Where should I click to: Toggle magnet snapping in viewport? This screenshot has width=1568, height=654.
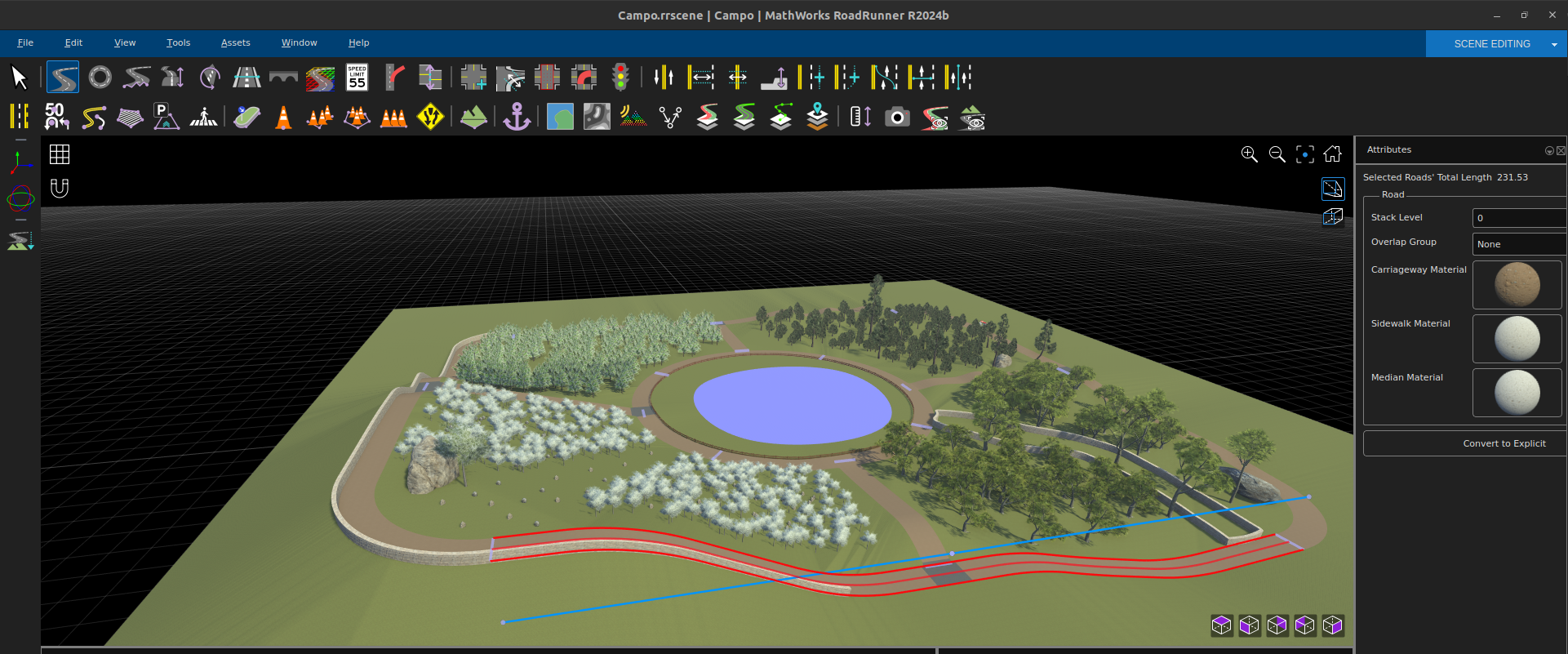click(60, 188)
